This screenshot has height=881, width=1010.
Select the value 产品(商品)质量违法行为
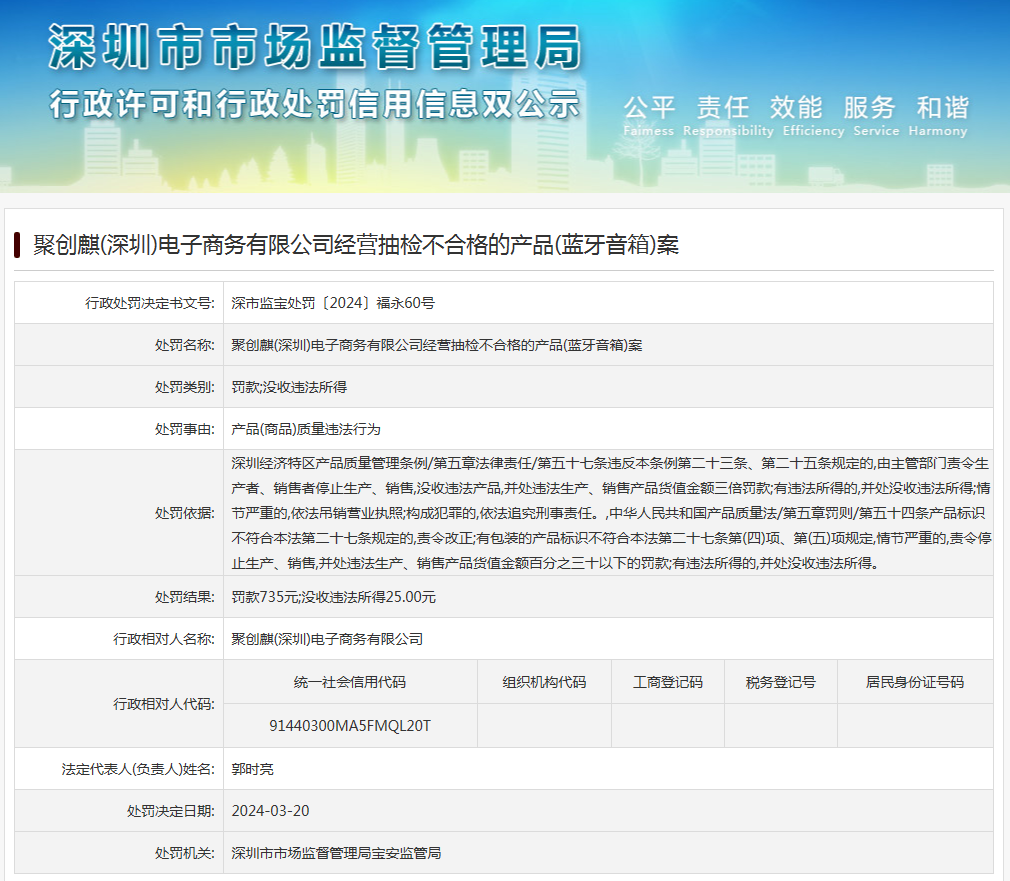click(x=306, y=429)
